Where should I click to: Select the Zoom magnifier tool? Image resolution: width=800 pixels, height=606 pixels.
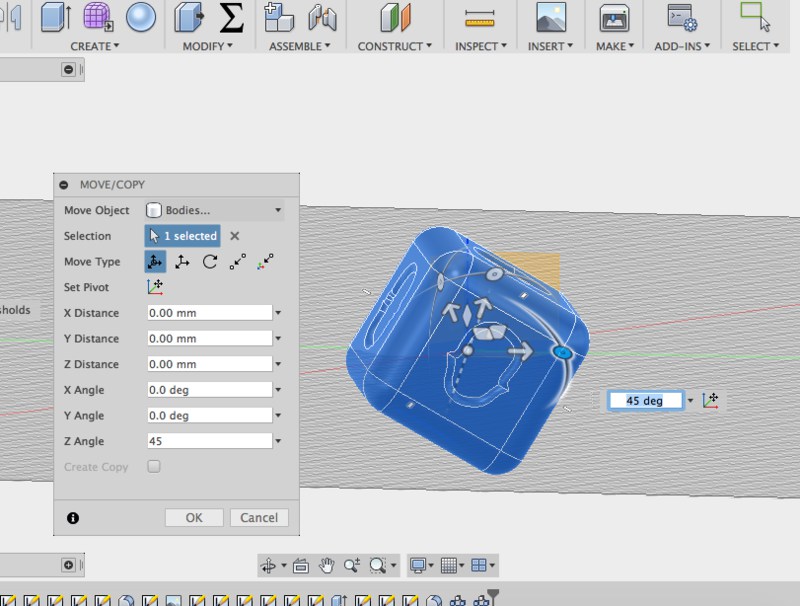[x=352, y=565]
